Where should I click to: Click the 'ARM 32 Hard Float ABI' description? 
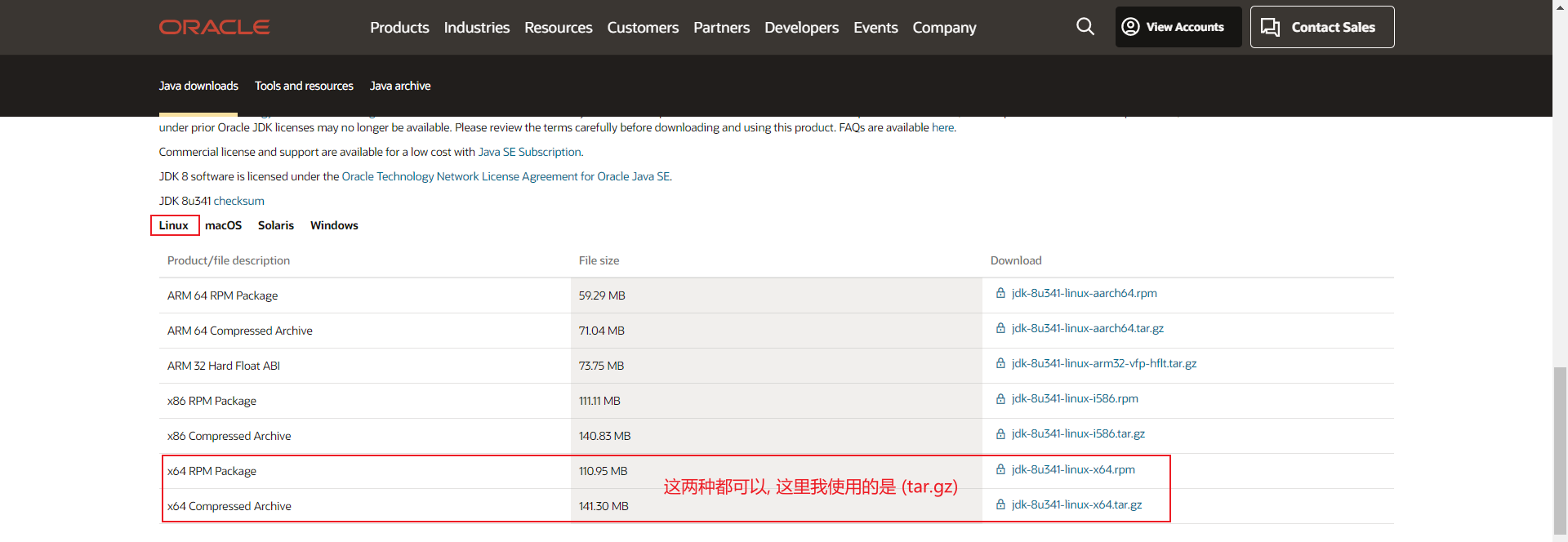[223, 366]
